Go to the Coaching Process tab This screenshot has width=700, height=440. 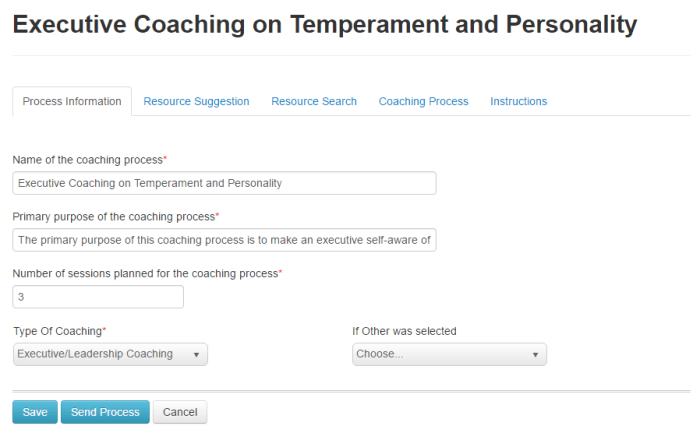(x=423, y=101)
